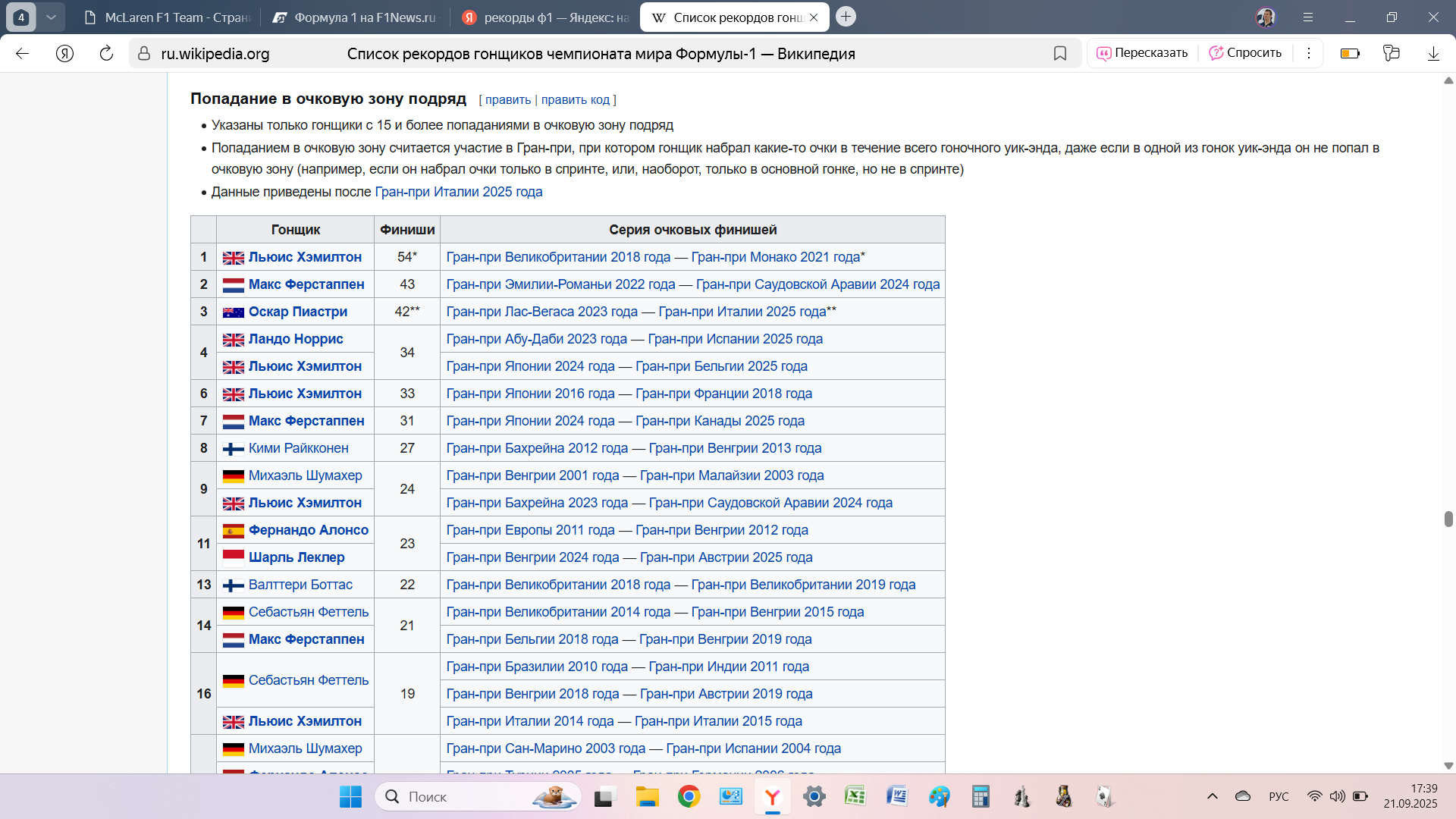Open Валттери Боттас driver link
This screenshot has width=1456, height=819.
300,585
